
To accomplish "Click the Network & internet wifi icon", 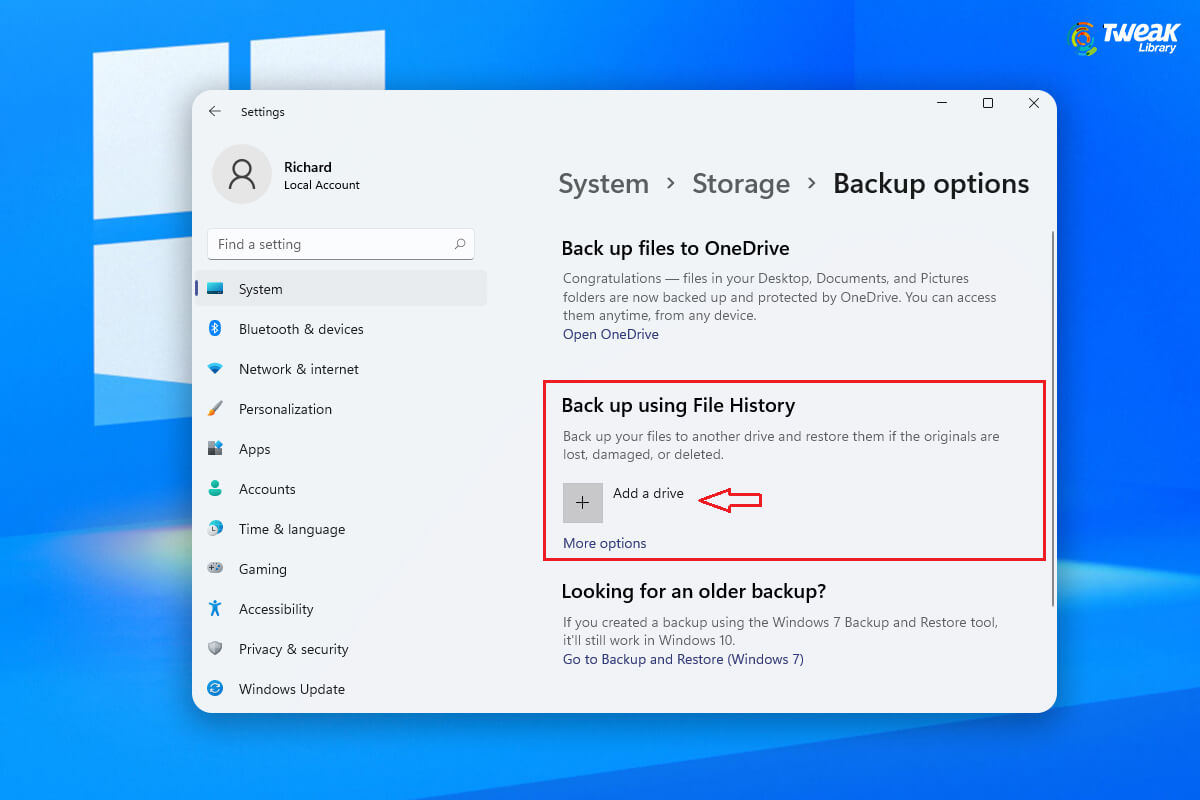I will (214, 369).
